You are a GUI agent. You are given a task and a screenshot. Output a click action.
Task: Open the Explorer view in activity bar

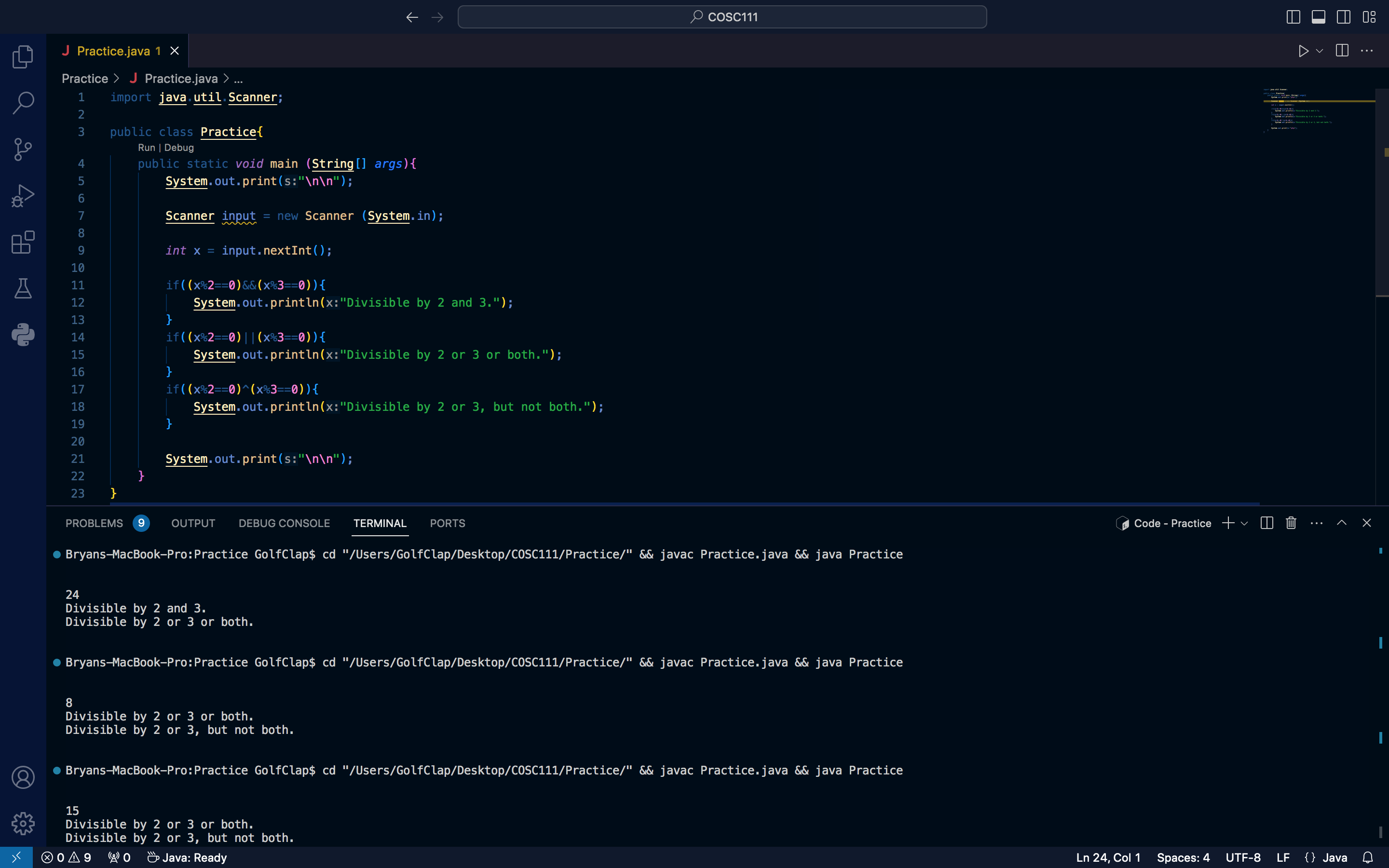point(23,57)
